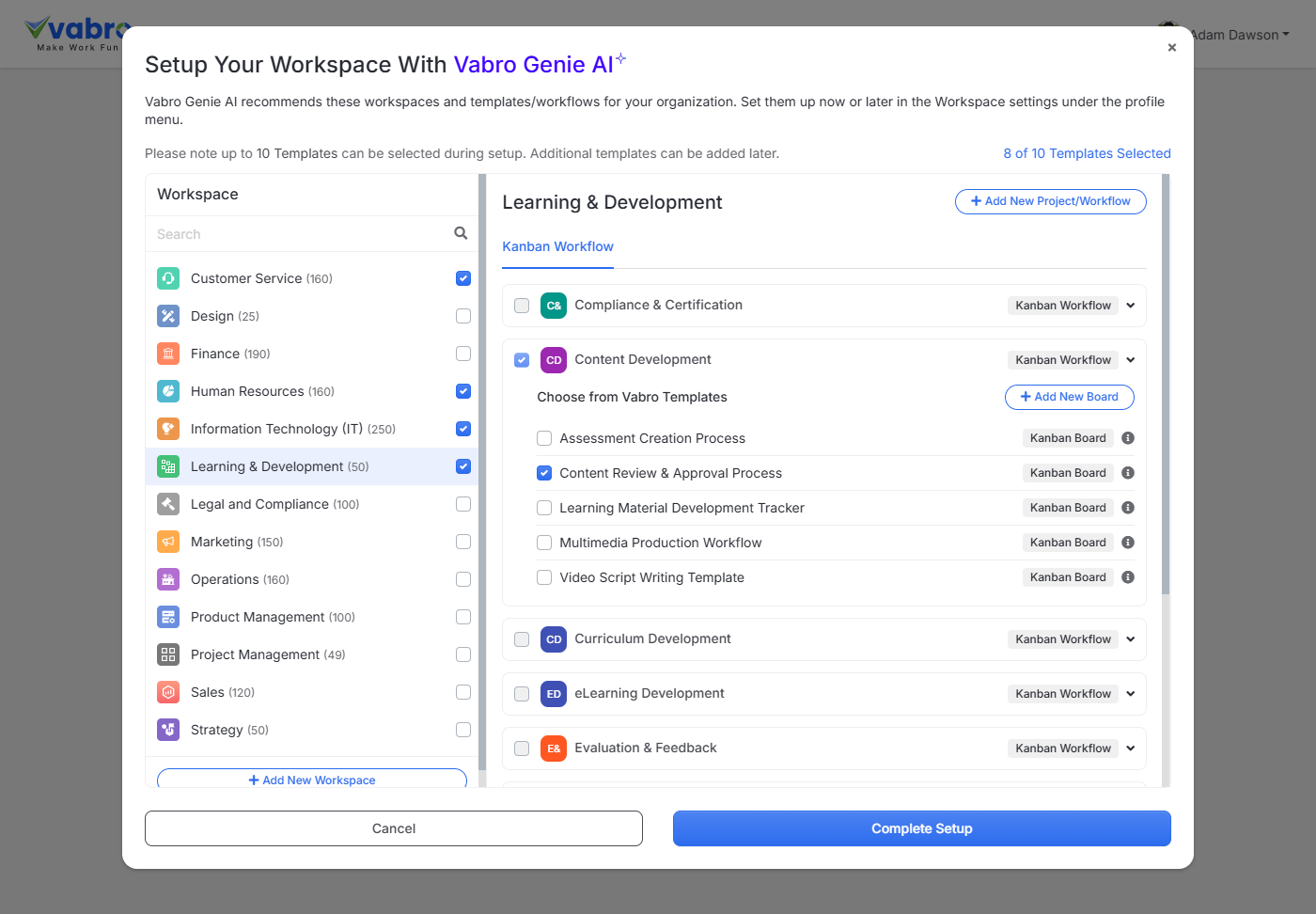Click the Complete Setup button
The image size is (1316, 914).
(922, 828)
